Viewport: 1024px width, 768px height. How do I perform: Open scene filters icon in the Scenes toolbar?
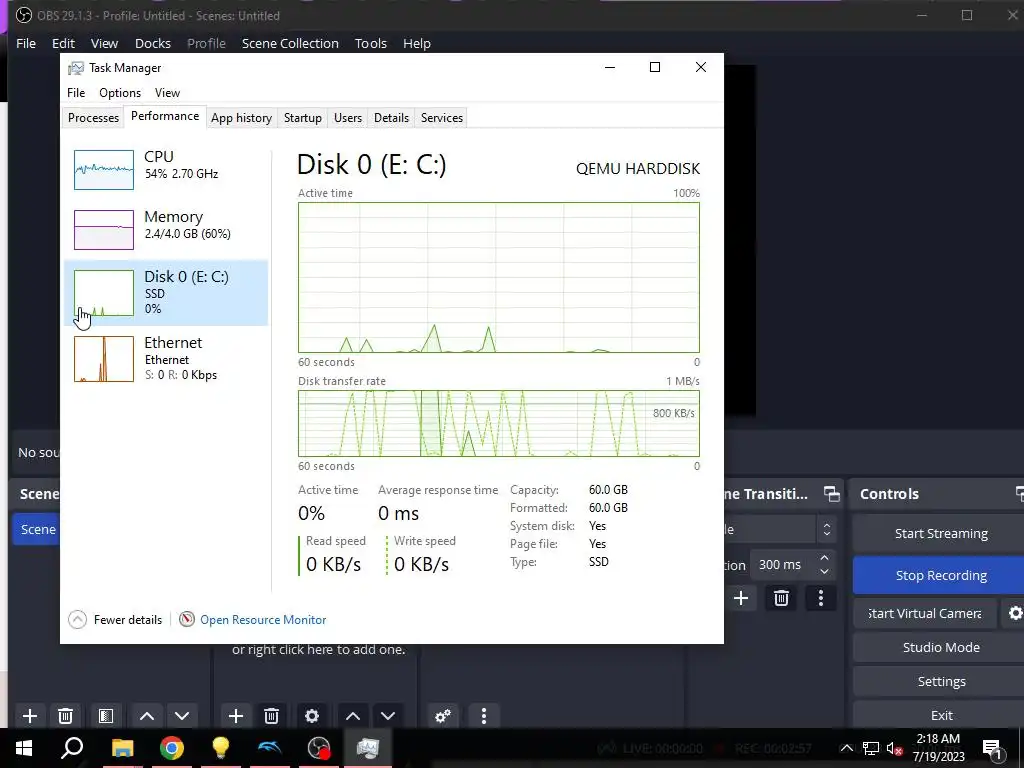106,716
